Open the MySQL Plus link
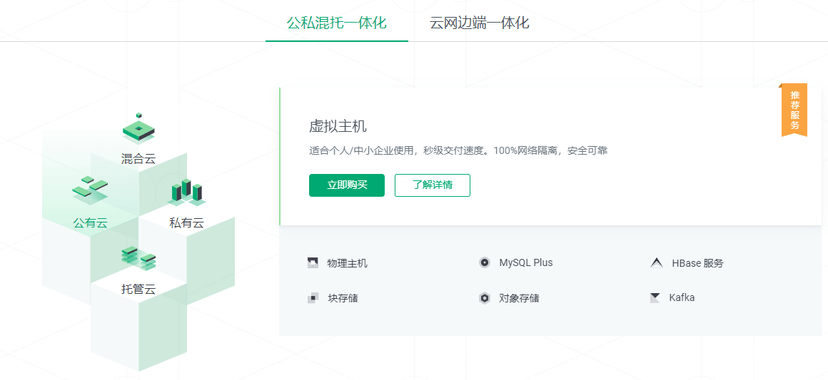This screenshot has height=380, width=828. coord(526,263)
